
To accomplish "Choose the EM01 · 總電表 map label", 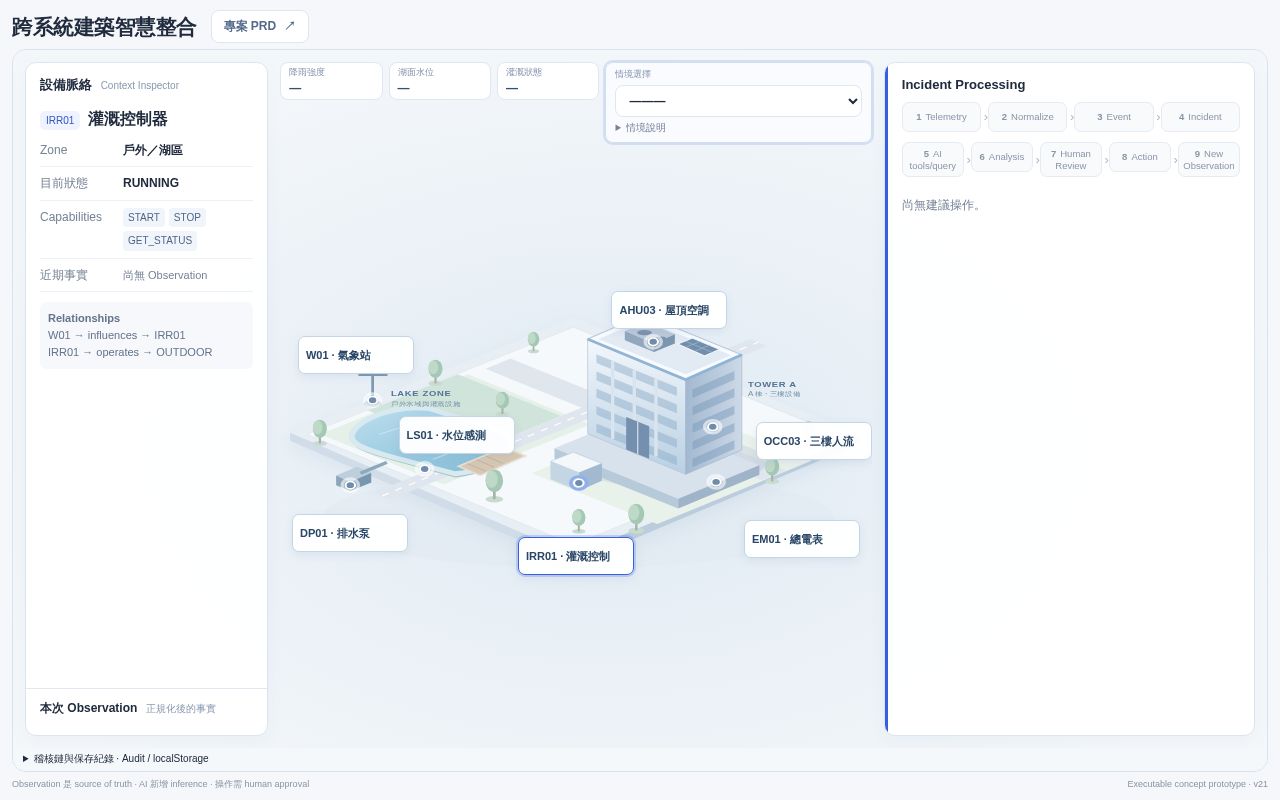I will (802, 539).
